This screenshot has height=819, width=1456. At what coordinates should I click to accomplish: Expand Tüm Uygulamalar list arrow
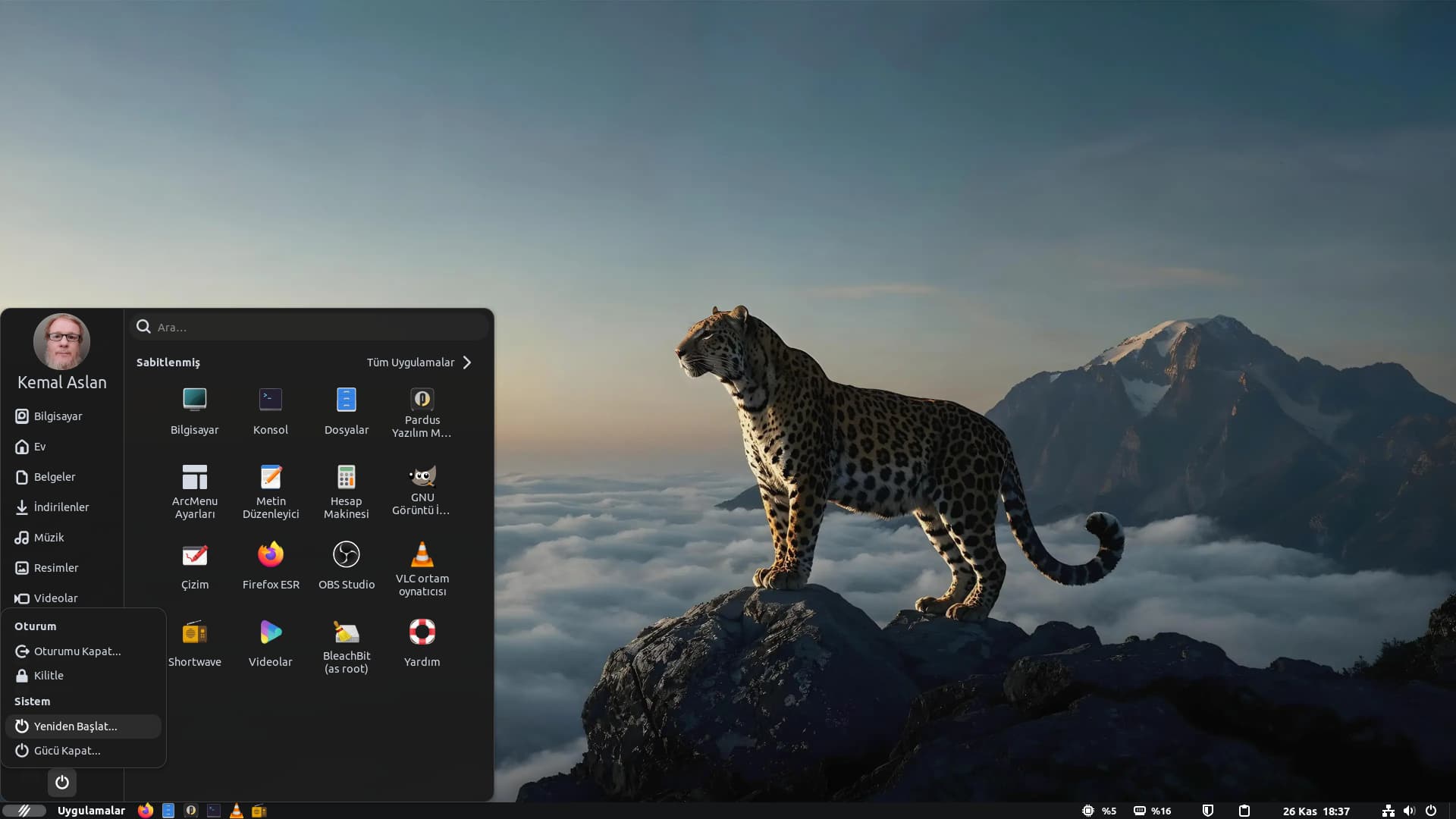point(467,362)
